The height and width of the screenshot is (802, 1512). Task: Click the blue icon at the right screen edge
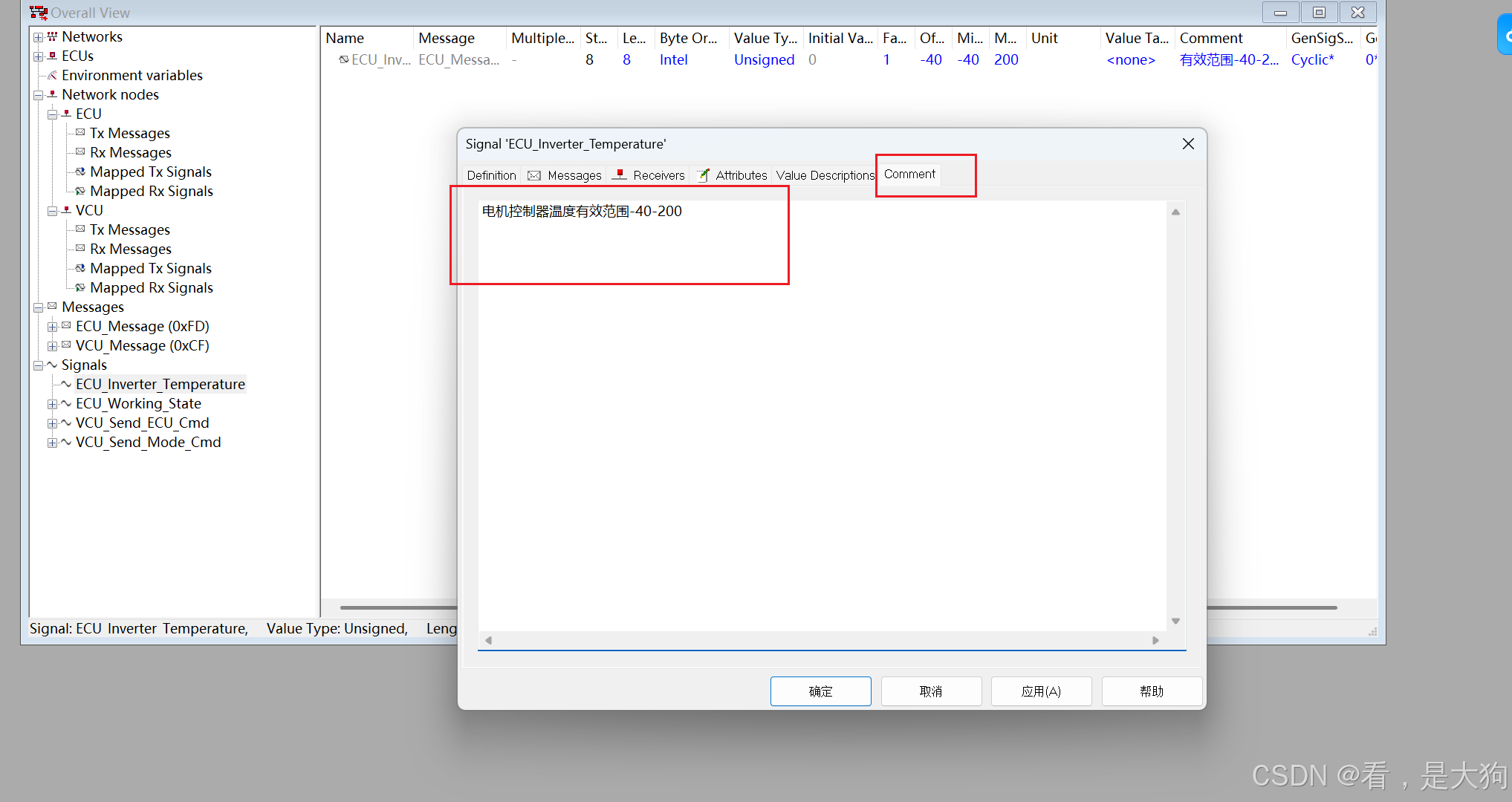[1505, 35]
